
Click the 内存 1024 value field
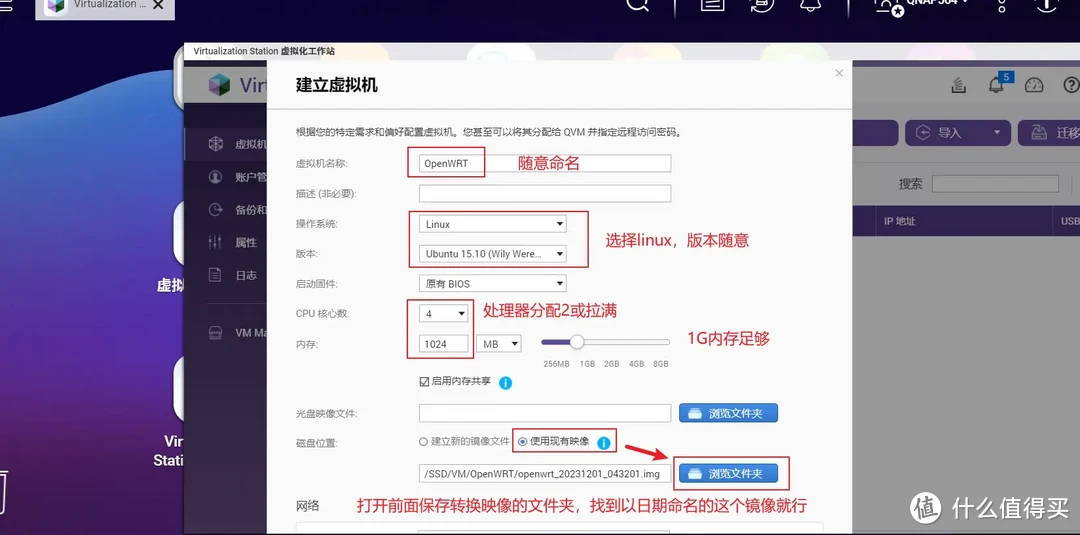point(444,344)
